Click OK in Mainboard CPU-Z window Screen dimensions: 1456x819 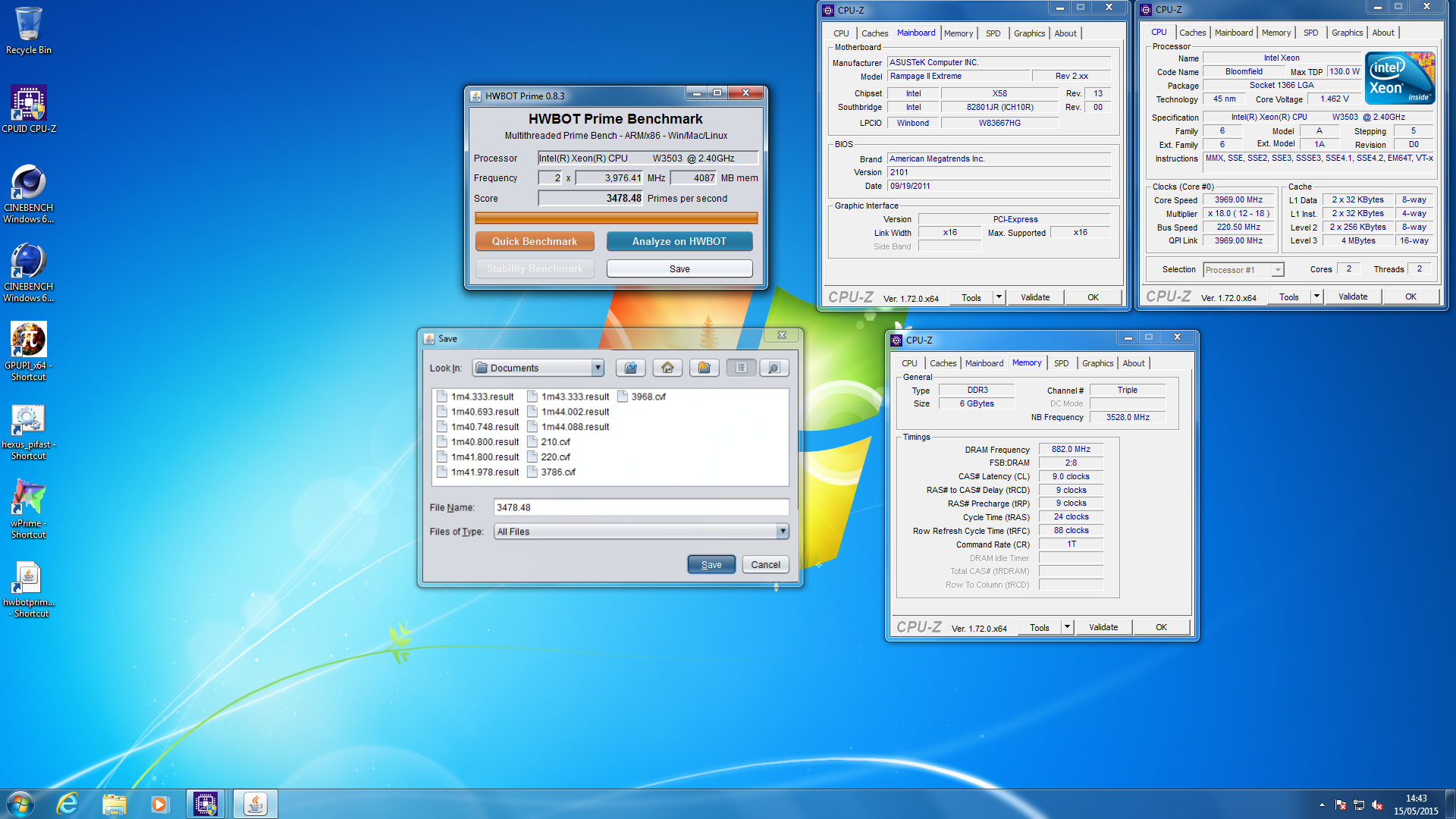(x=1093, y=297)
